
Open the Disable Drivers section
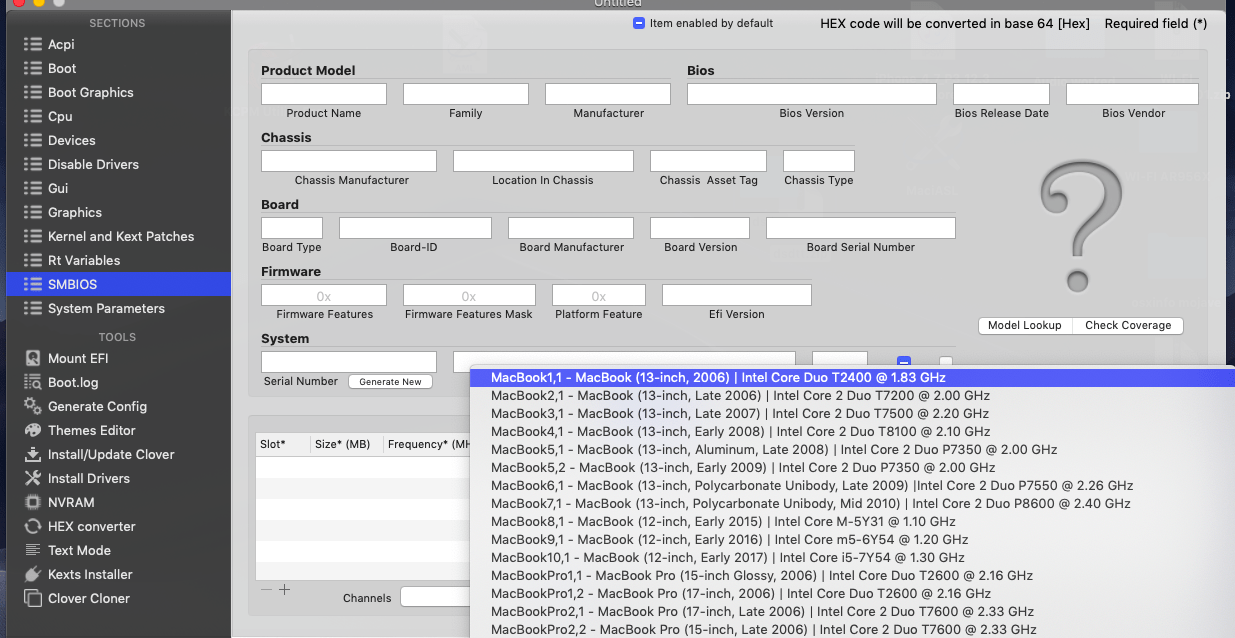118,164
